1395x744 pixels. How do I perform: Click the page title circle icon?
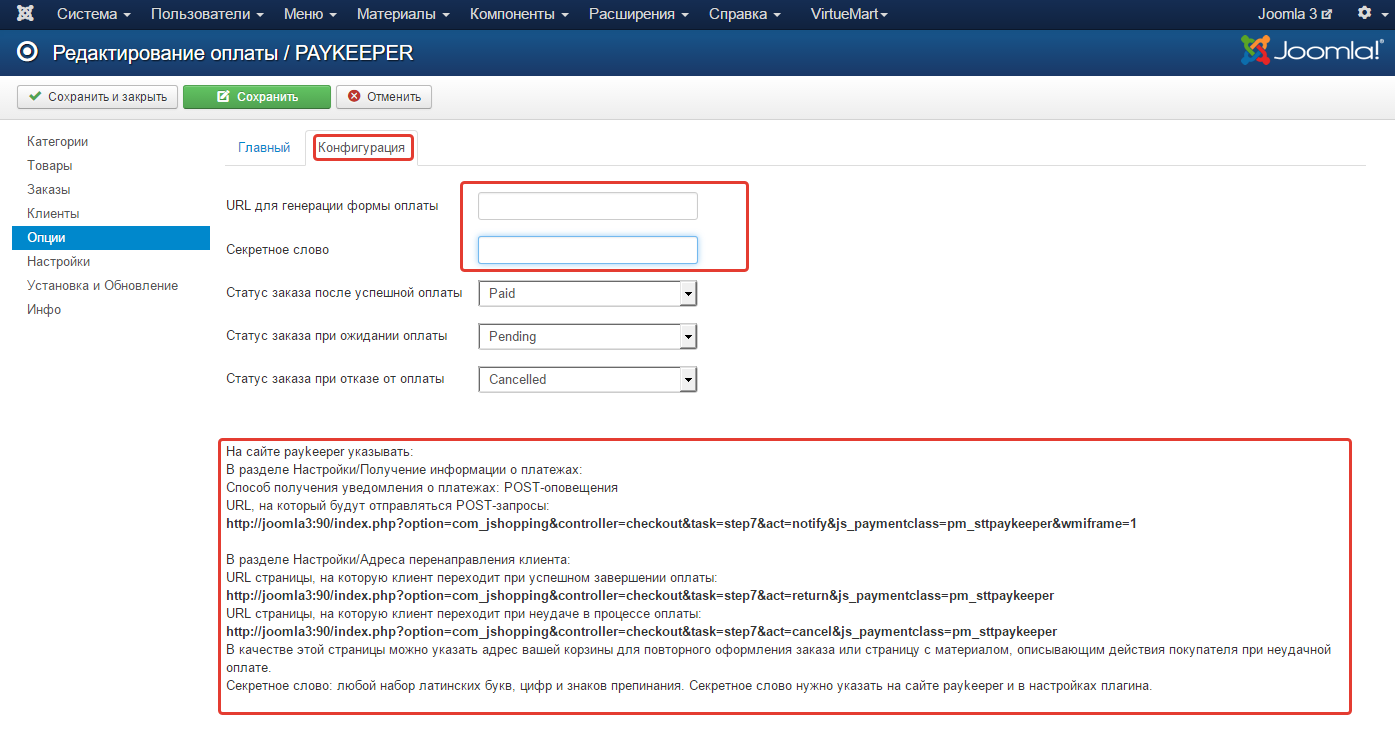pyautogui.click(x=28, y=53)
